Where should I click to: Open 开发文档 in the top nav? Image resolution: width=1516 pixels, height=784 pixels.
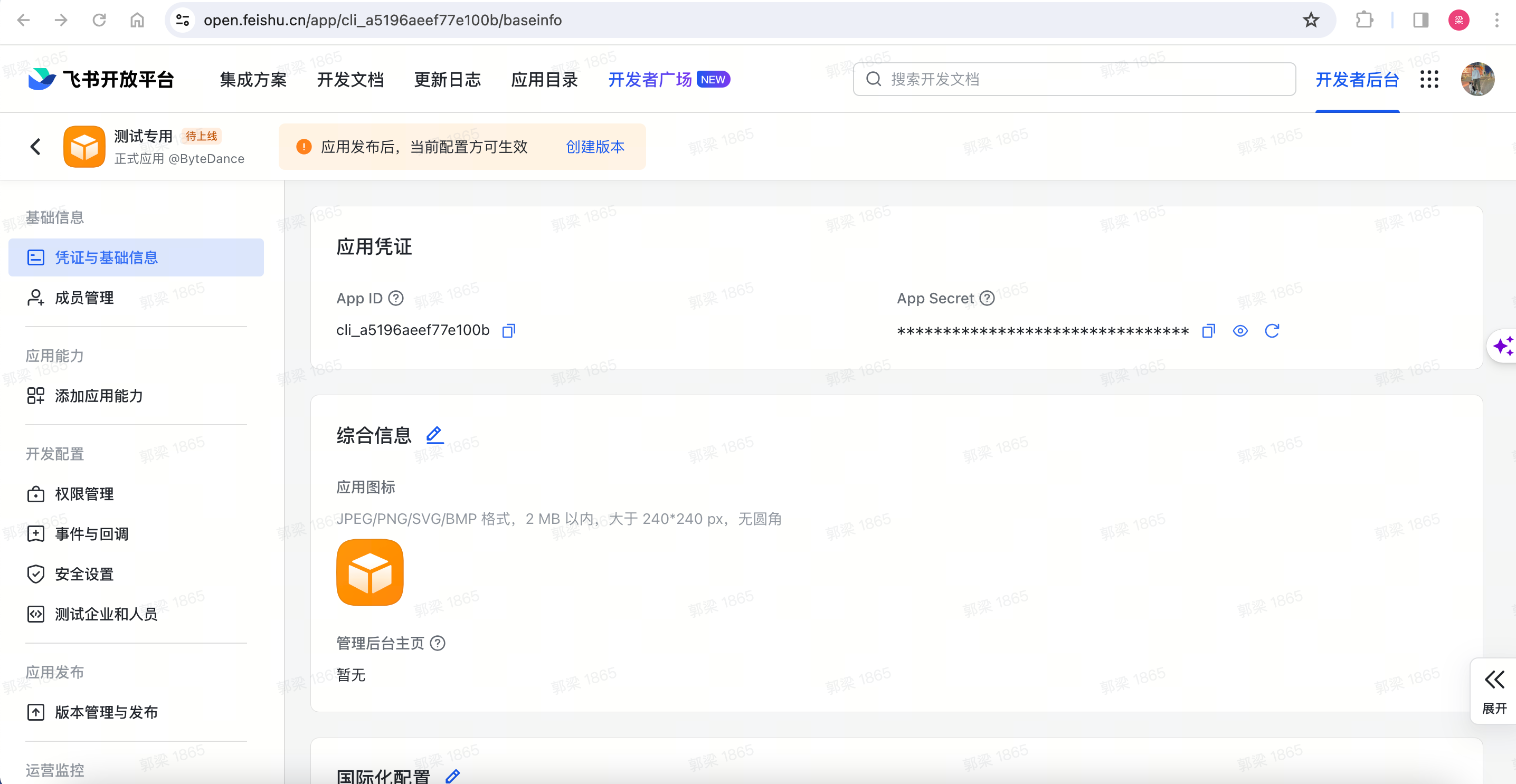(350, 79)
